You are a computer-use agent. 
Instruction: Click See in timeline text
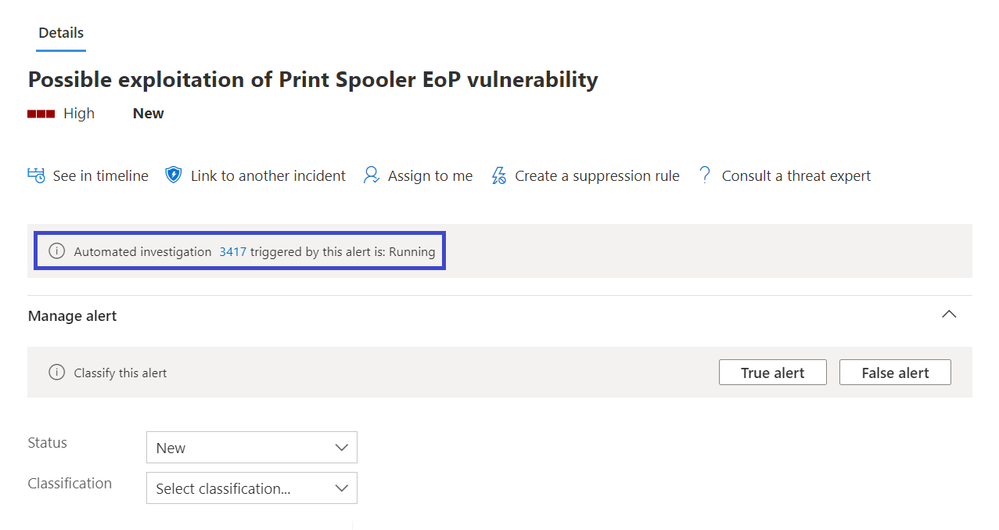pos(101,176)
